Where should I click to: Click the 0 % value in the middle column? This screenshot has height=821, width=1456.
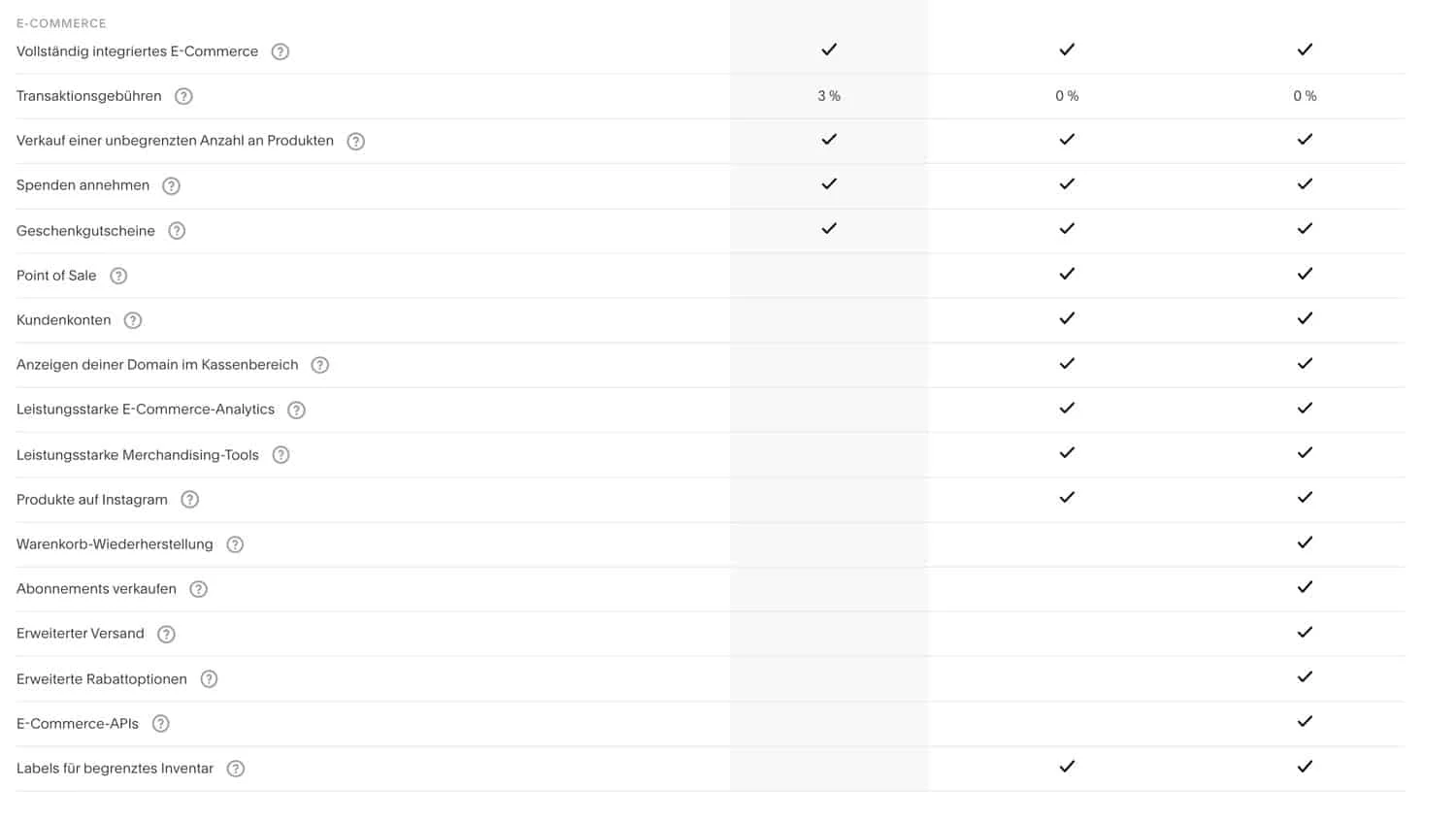(1066, 96)
